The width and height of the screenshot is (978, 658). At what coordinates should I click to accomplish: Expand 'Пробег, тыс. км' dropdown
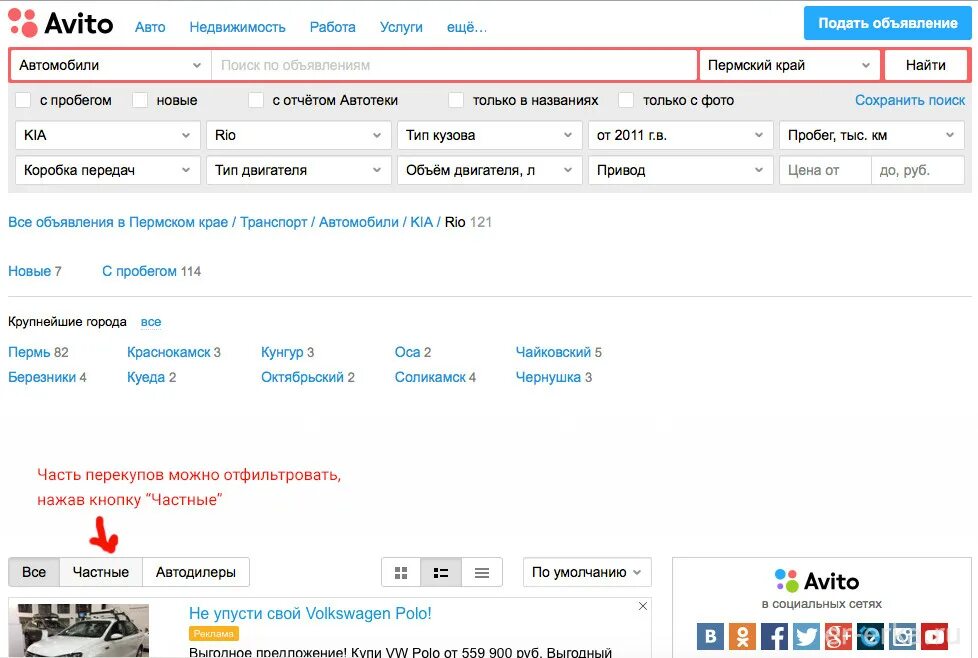pyautogui.click(x=871, y=135)
